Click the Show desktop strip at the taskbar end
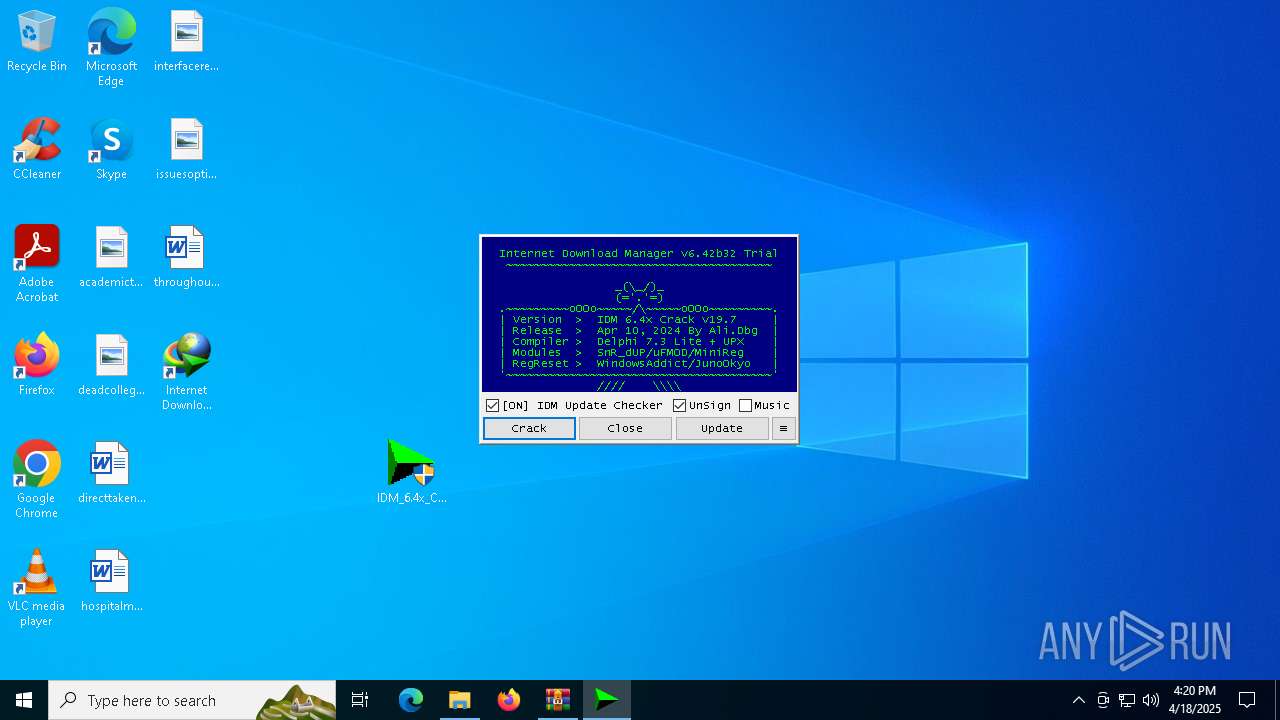Screen dimensions: 1280x720 1277,700
